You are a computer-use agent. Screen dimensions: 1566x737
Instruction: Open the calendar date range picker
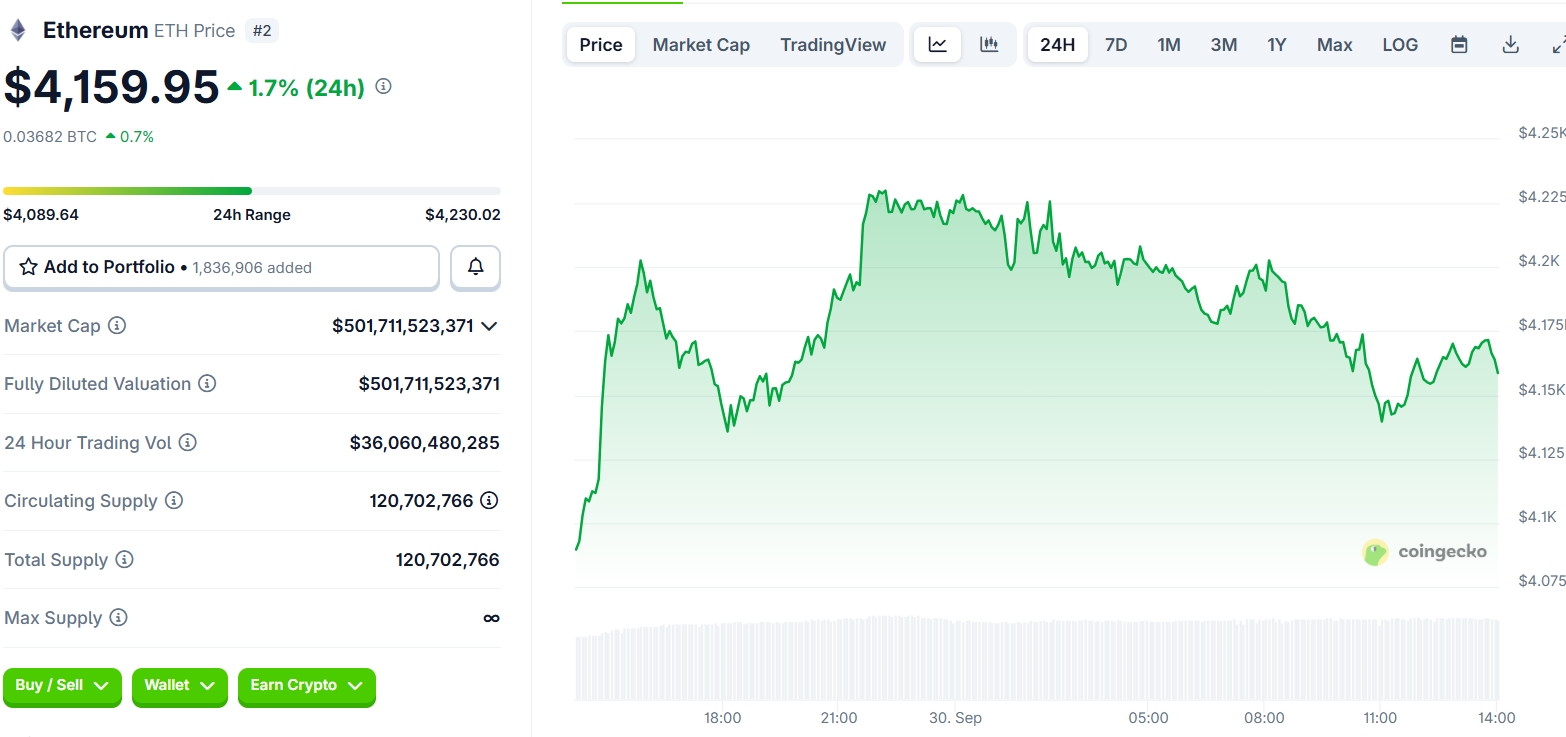pyautogui.click(x=1459, y=45)
